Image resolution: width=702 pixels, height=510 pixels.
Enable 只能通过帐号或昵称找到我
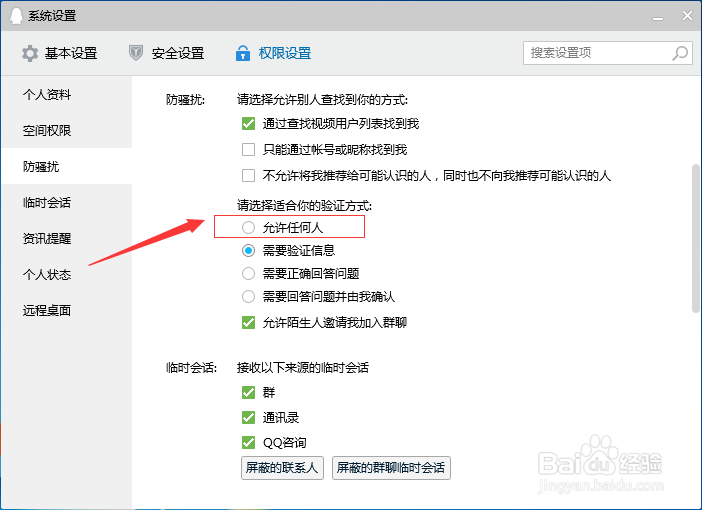point(248,149)
